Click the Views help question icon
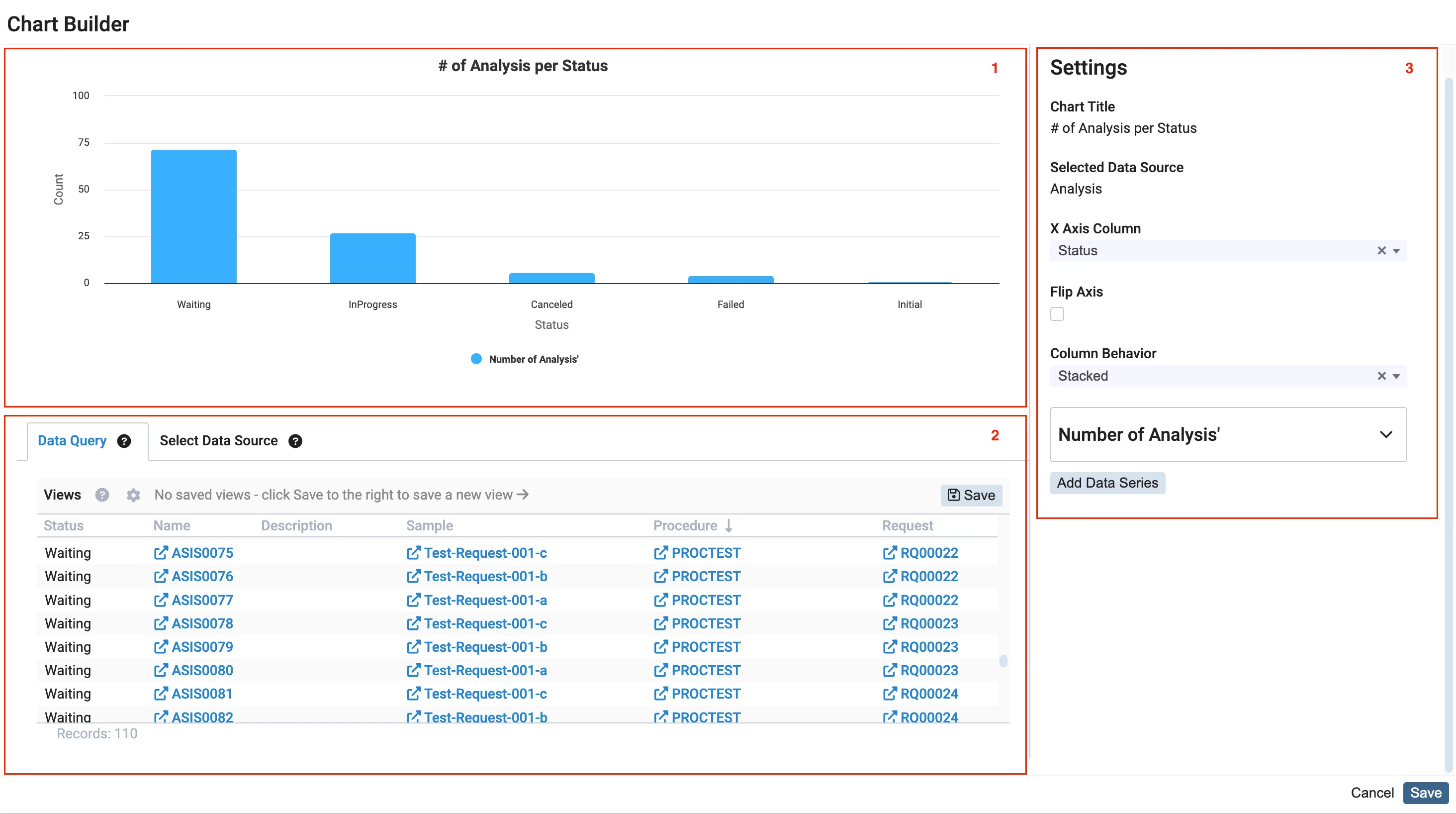This screenshot has width=1456, height=814. (x=102, y=495)
